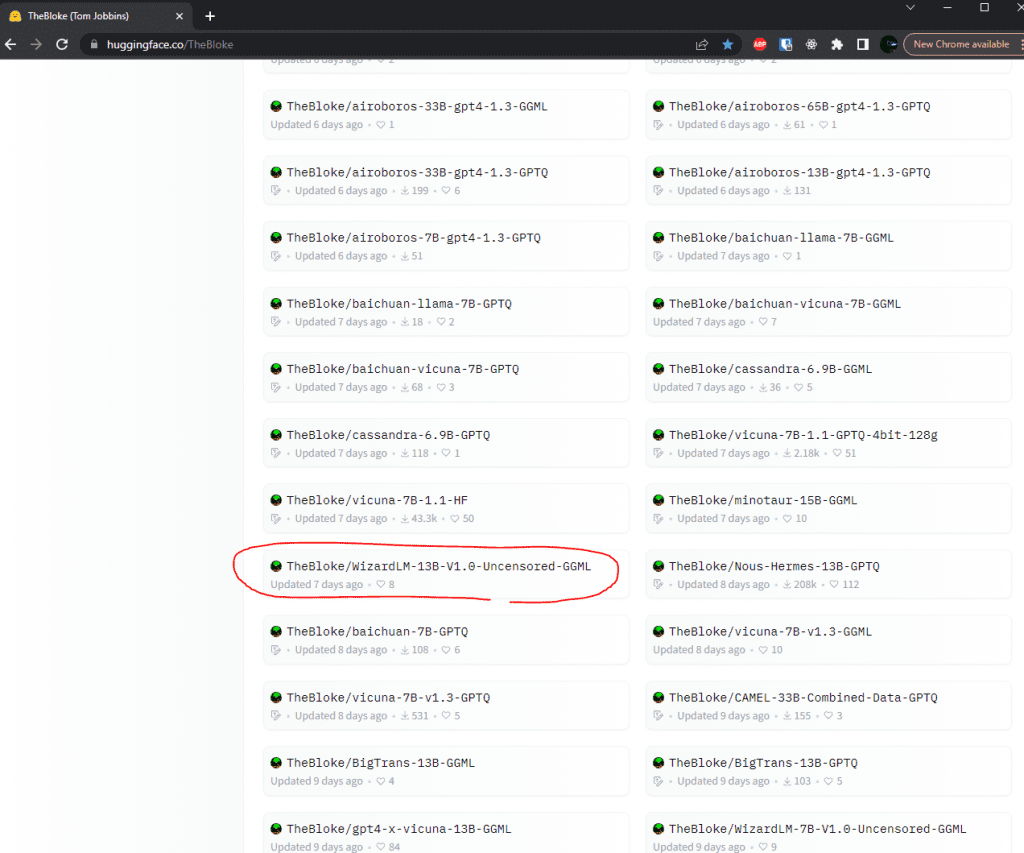The width and height of the screenshot is (1024, 853).
Task: Click heart icon on WizardLM-13B-V1.0-Uncensored-GGML card
Action: 381,585
